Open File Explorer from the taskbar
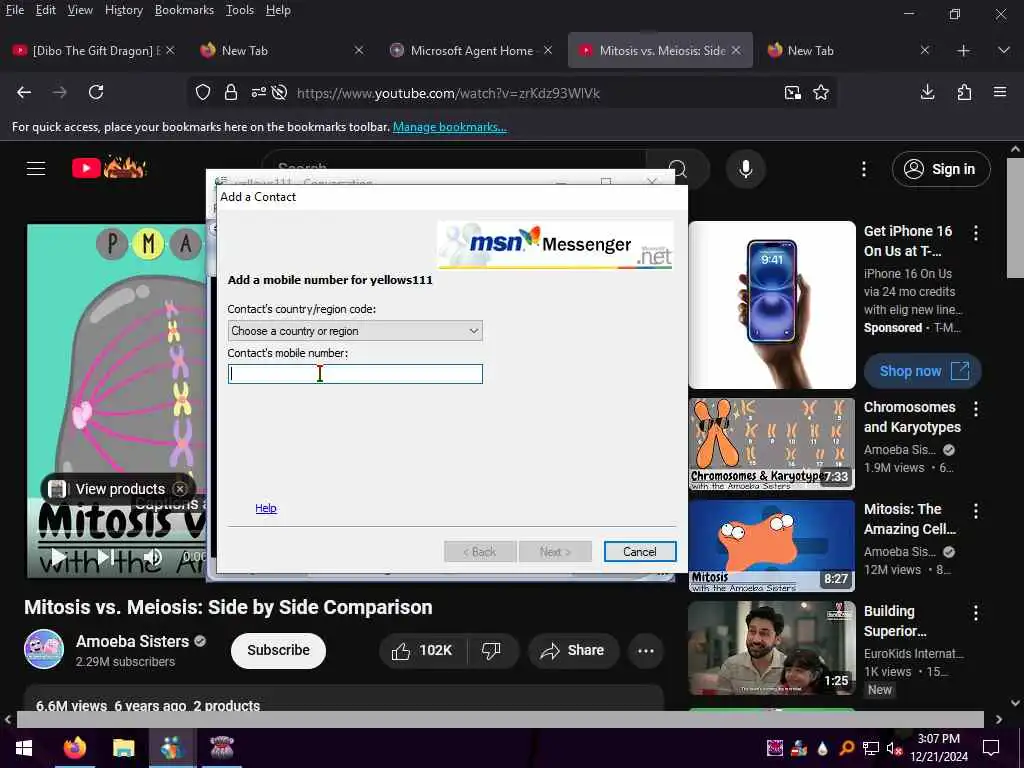1024x768 pixels. pos(123,748)
